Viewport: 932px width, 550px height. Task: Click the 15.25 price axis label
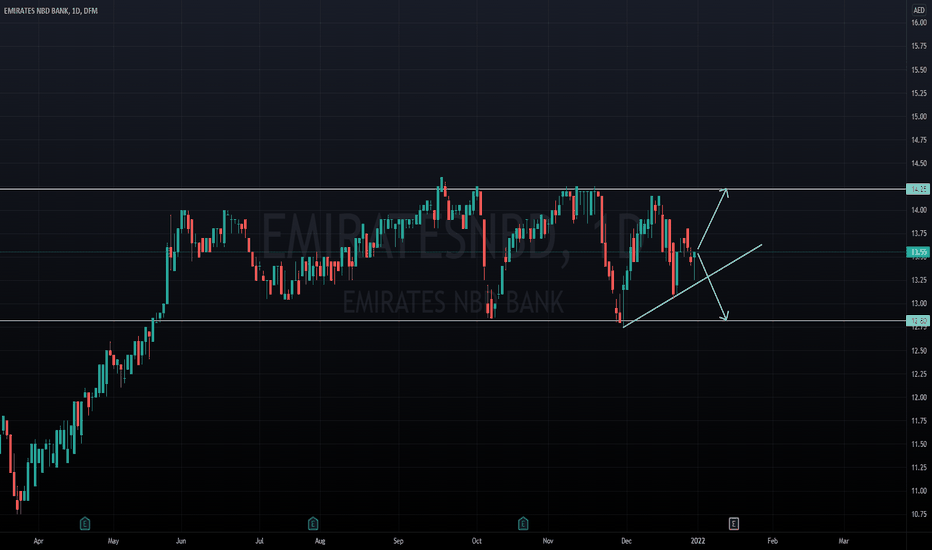(x=919, y=93)
